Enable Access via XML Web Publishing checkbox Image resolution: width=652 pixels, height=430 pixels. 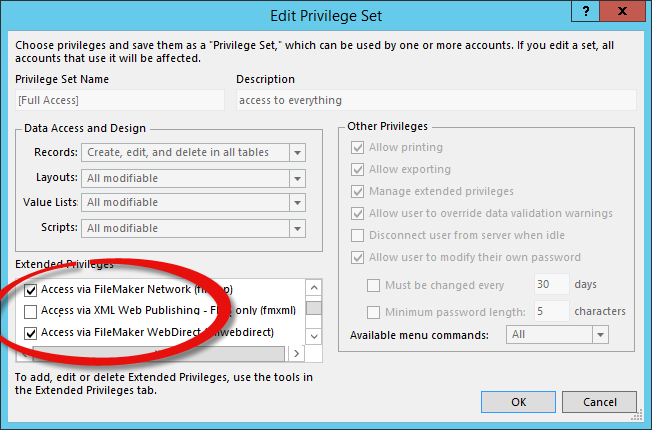(30, 311)
